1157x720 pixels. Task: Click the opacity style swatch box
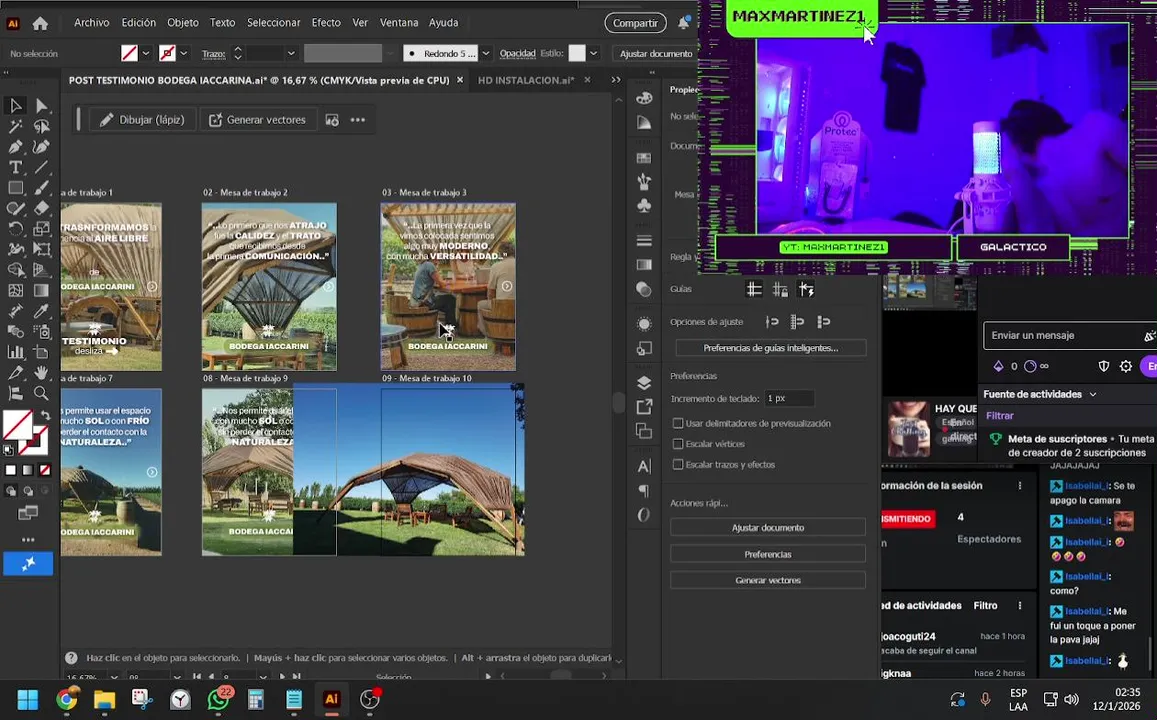point(577,53)
